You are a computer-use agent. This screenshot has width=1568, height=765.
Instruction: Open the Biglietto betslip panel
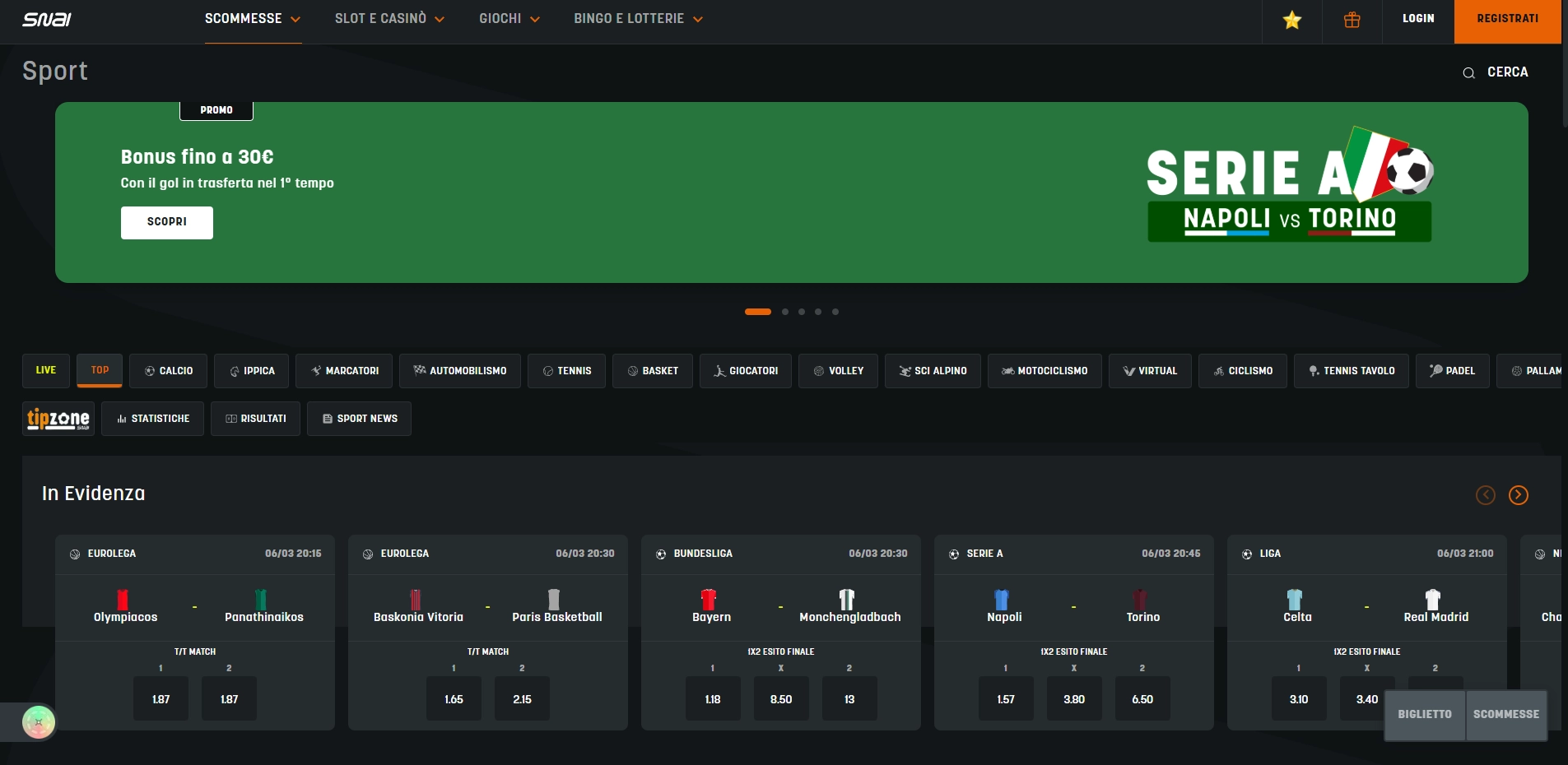(1424, 714)
